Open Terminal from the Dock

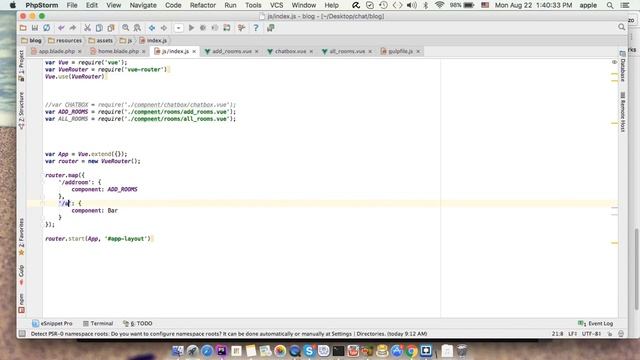coord(338,351)
